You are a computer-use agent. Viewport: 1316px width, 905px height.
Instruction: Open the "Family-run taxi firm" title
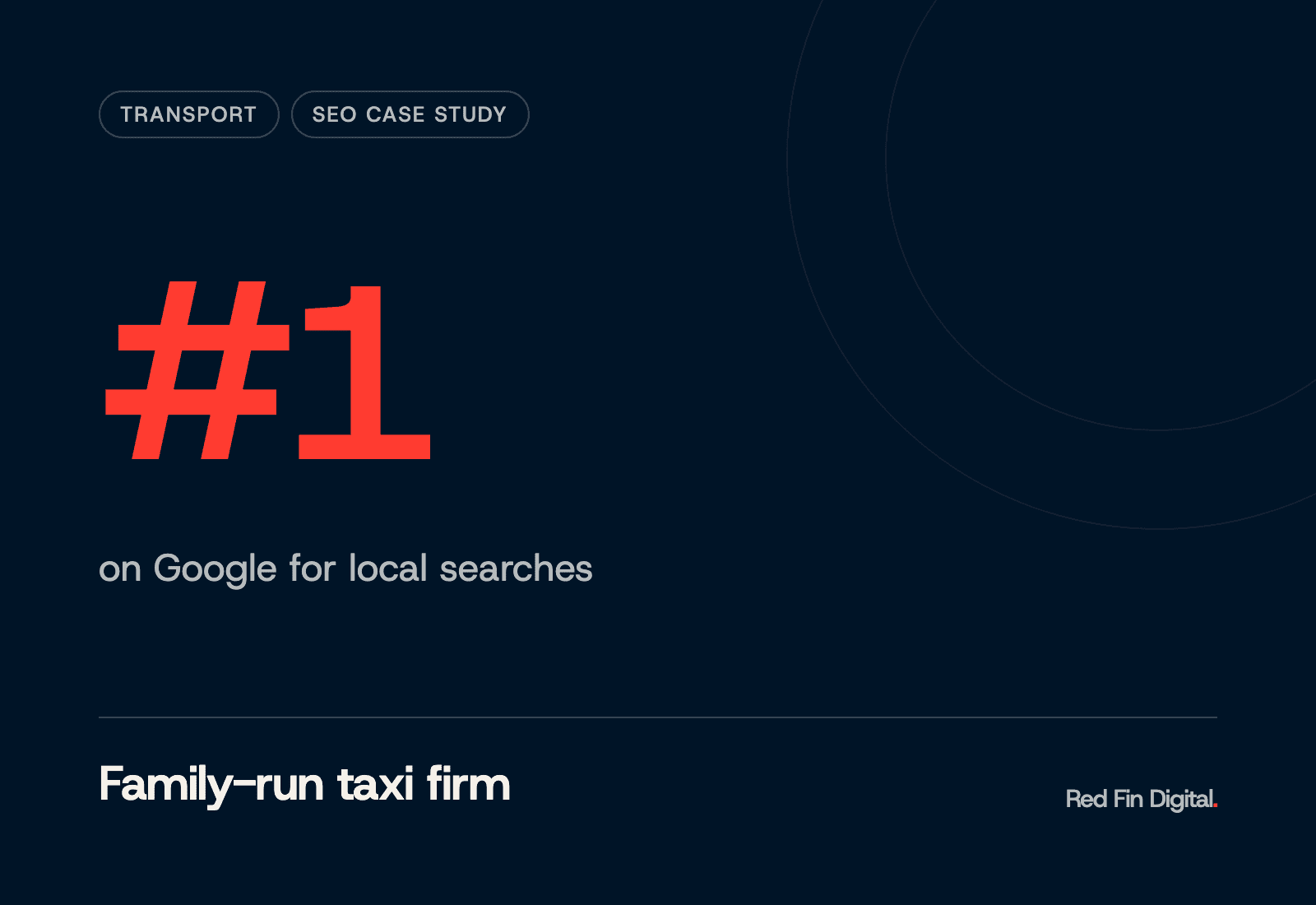(304, 785)
